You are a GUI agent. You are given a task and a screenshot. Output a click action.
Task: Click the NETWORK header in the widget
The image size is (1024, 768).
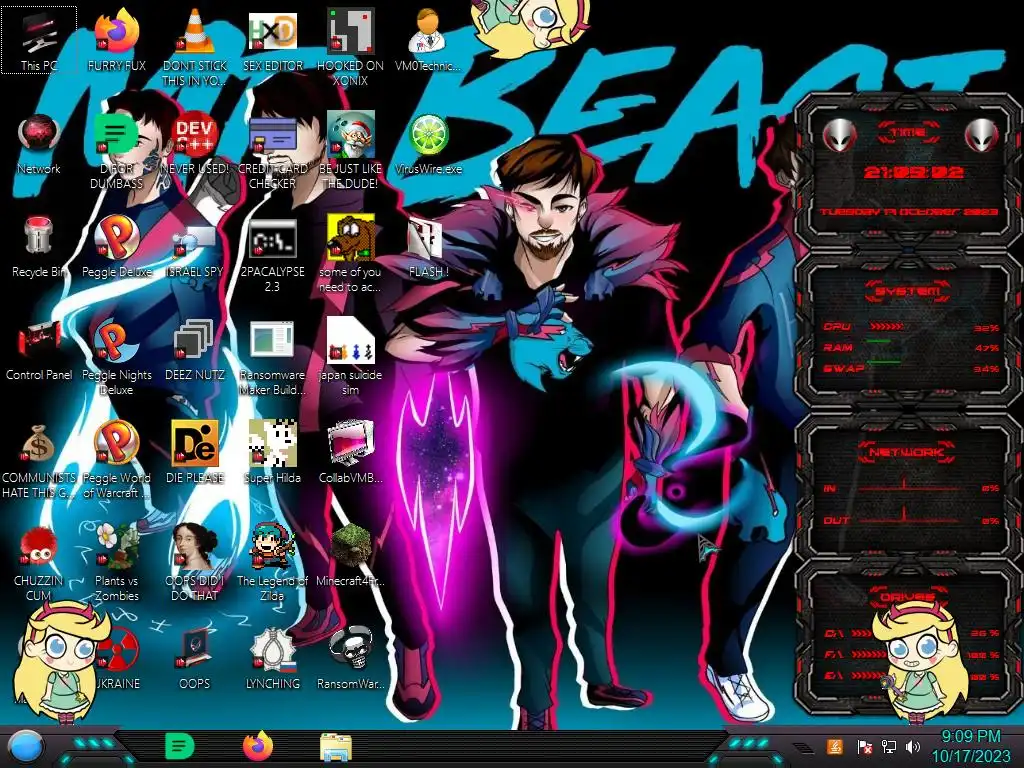(906, 451)
